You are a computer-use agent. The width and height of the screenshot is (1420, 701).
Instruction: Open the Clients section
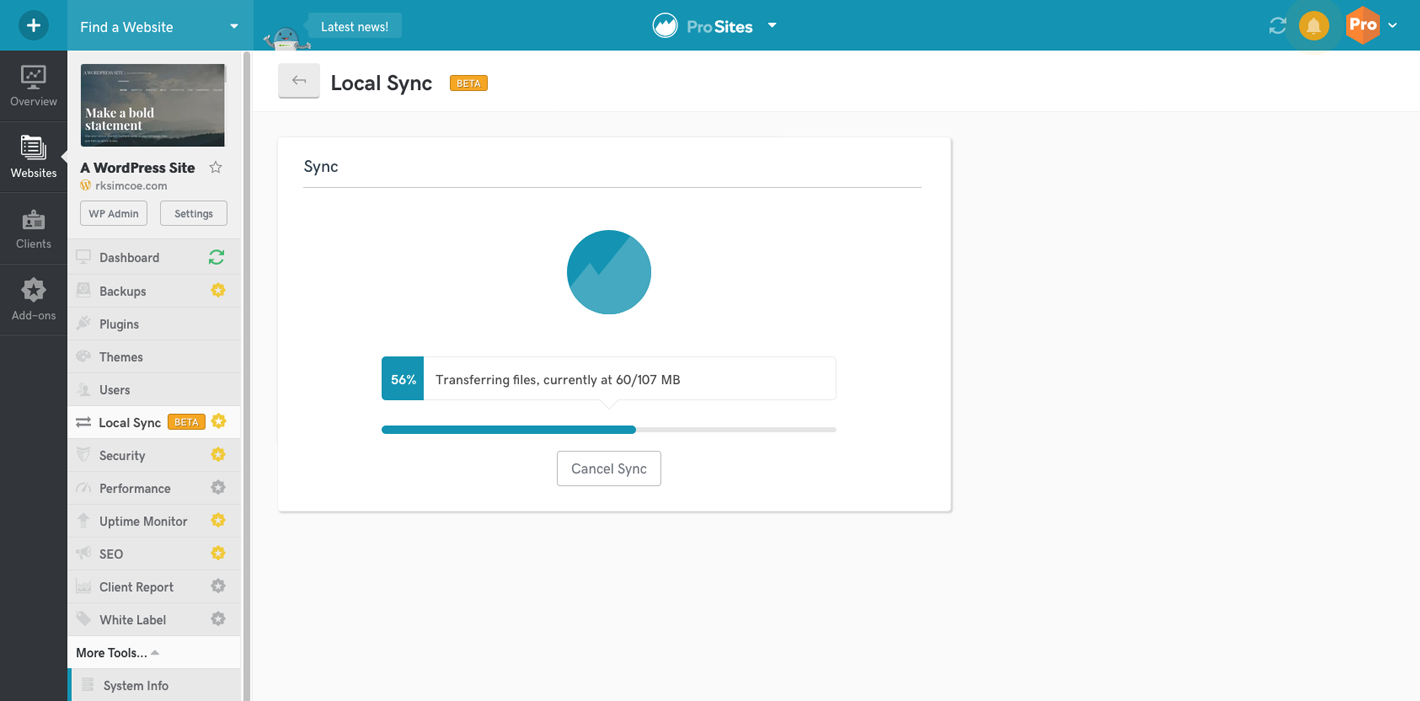[x=33, y=229]
